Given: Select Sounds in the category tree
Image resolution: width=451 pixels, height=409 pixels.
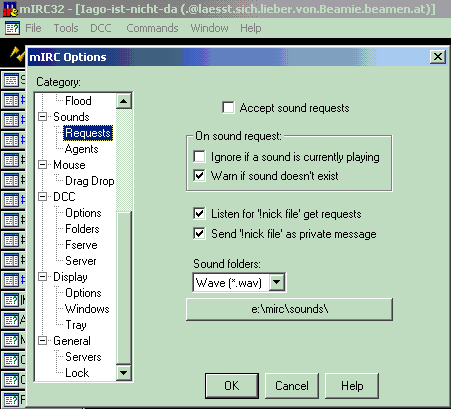Looking at the screenshot, I should [71, 117].
